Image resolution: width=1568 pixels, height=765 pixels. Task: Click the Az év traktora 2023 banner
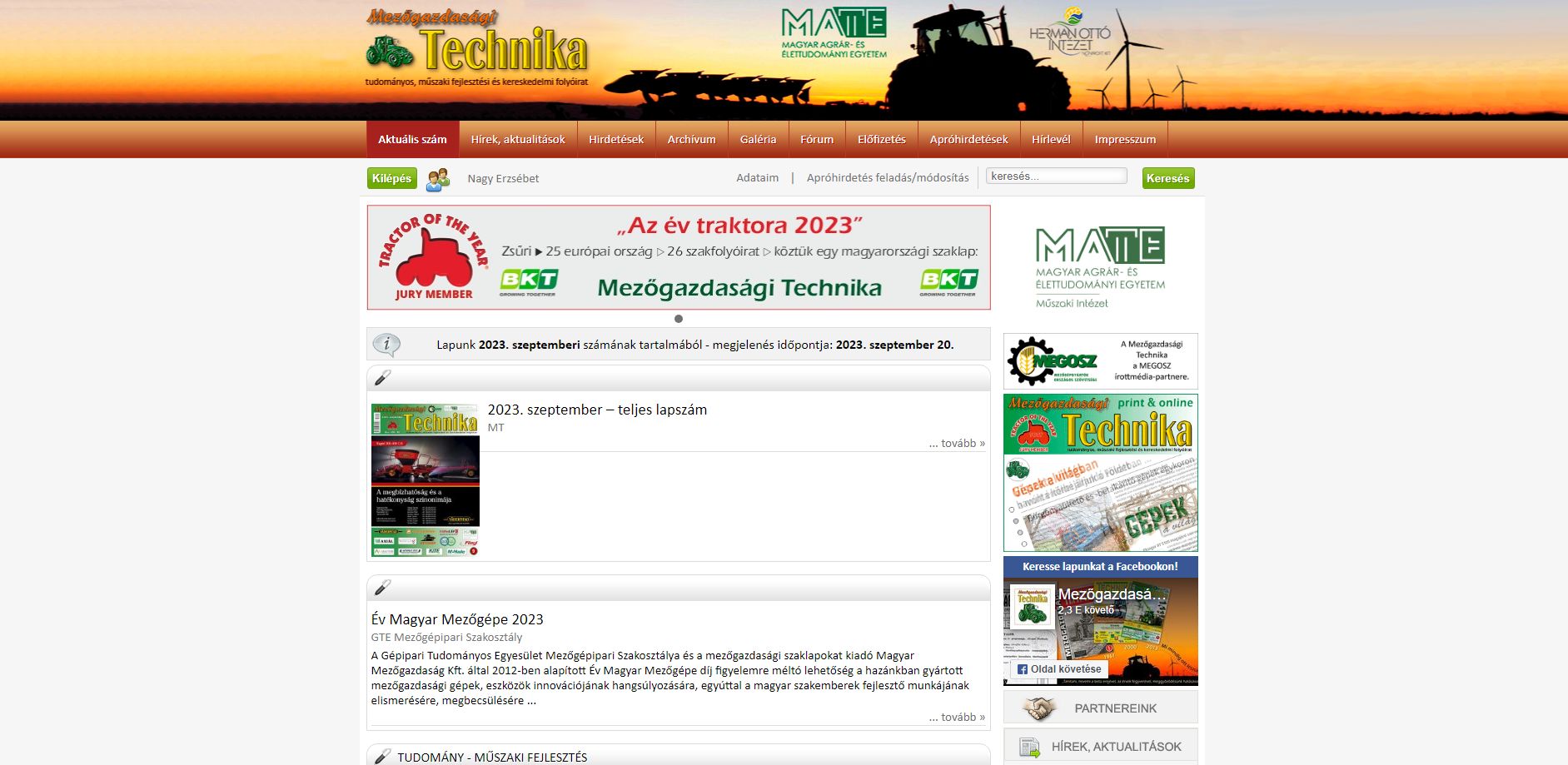click(x=679, y=257)
